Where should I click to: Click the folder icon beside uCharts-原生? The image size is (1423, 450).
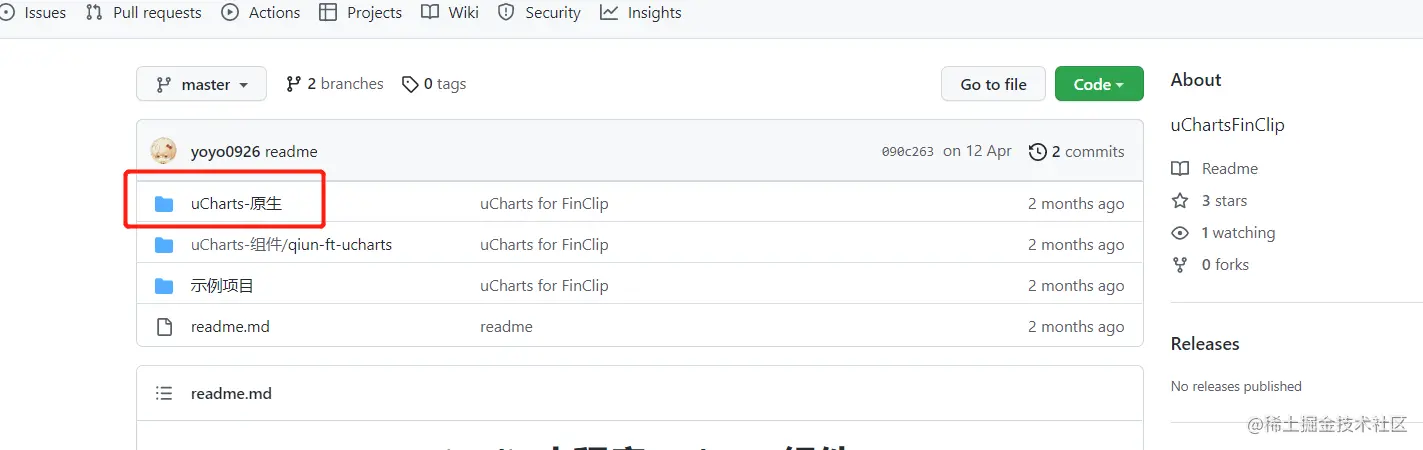point(164,204)
